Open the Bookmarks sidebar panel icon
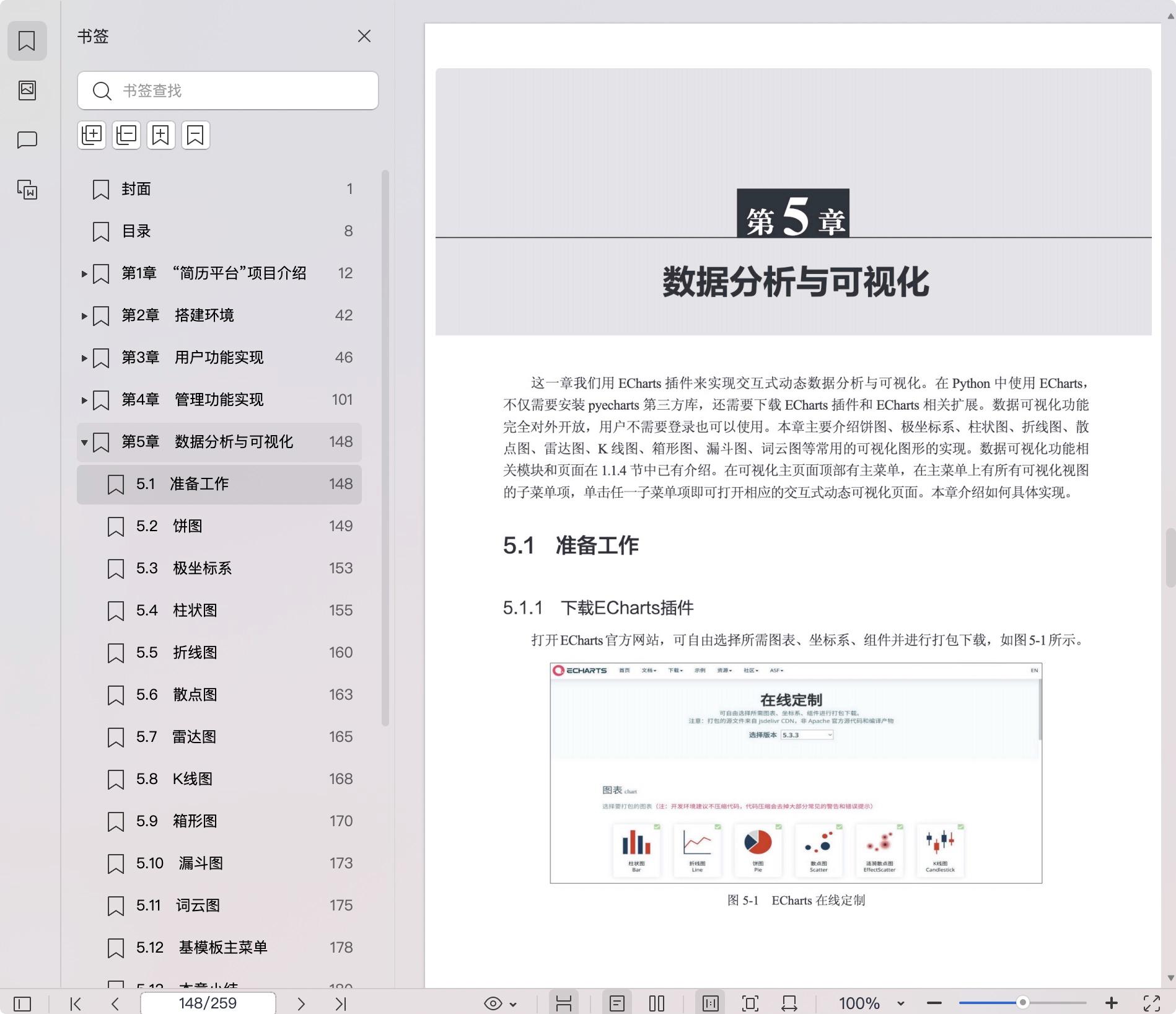Viewport: 1176px width, 1014px height. [x=27, y=41]
